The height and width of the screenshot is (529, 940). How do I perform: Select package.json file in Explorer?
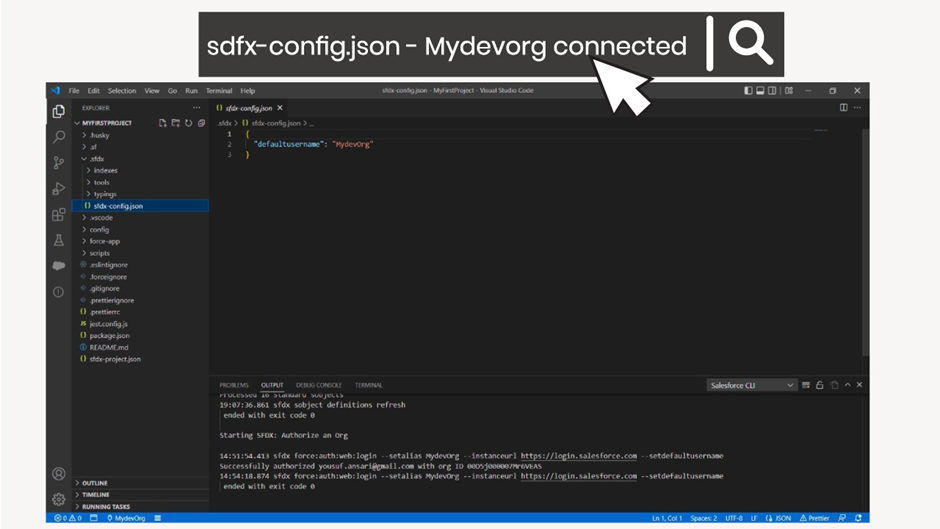[140, 336]
